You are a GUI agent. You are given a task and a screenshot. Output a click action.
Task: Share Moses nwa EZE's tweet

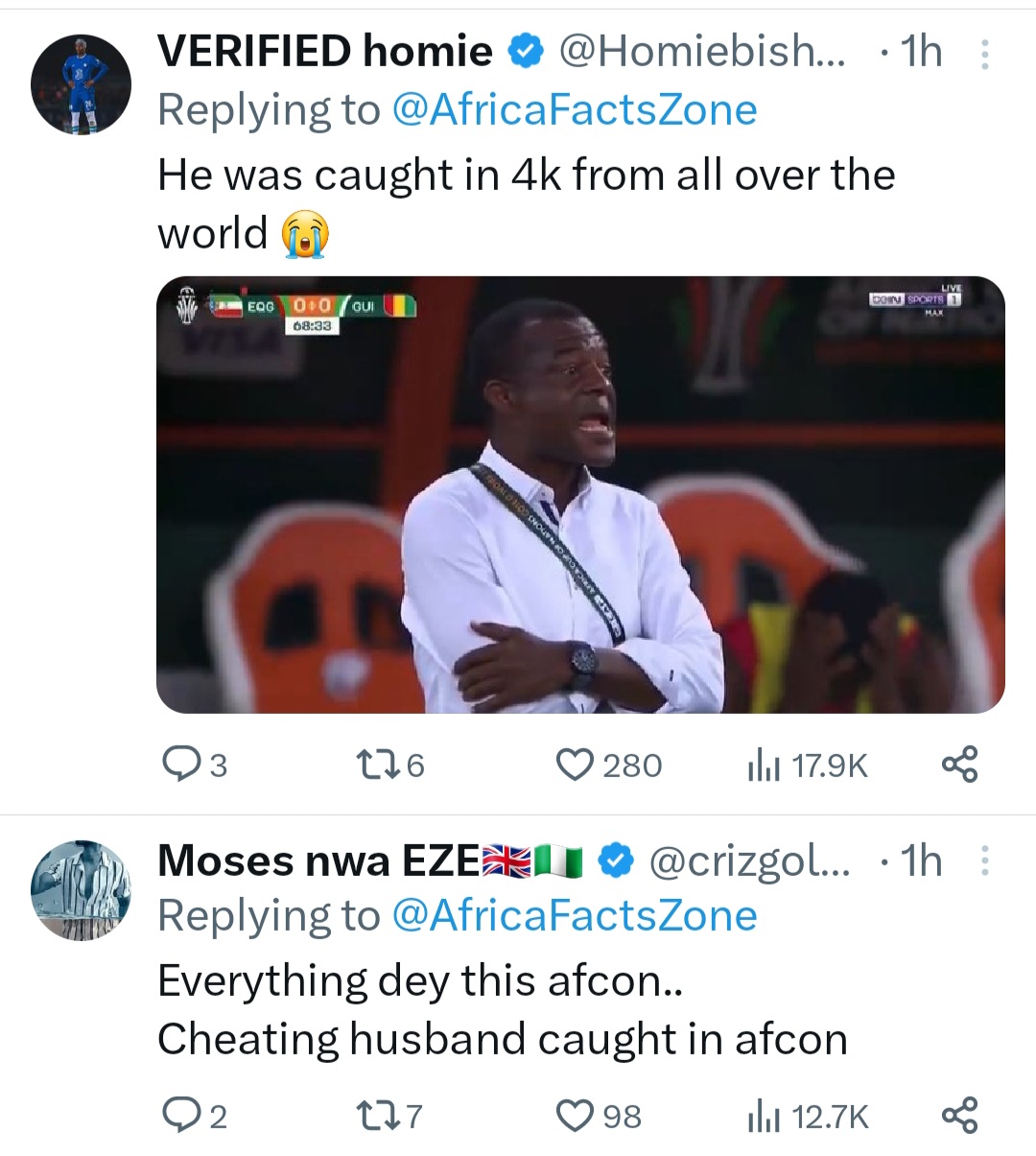[959, 1116]
